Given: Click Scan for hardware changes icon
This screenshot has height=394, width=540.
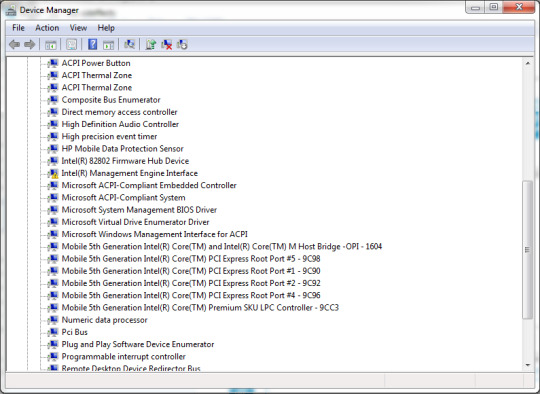Looking at the screenshot, I should [129, 44].
